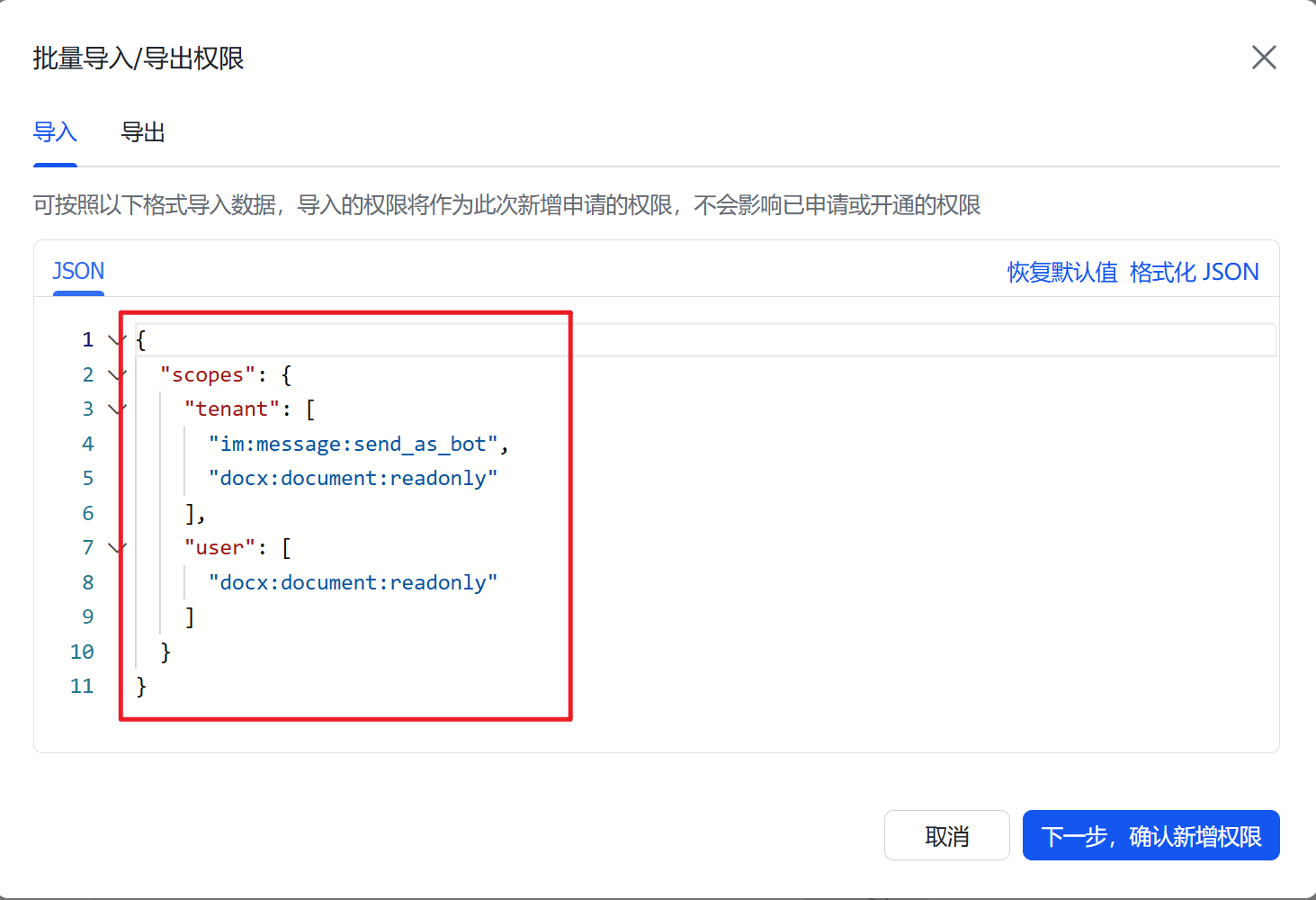
Task: Collapse the "user" array fold arrow
Action: (116, 547)
